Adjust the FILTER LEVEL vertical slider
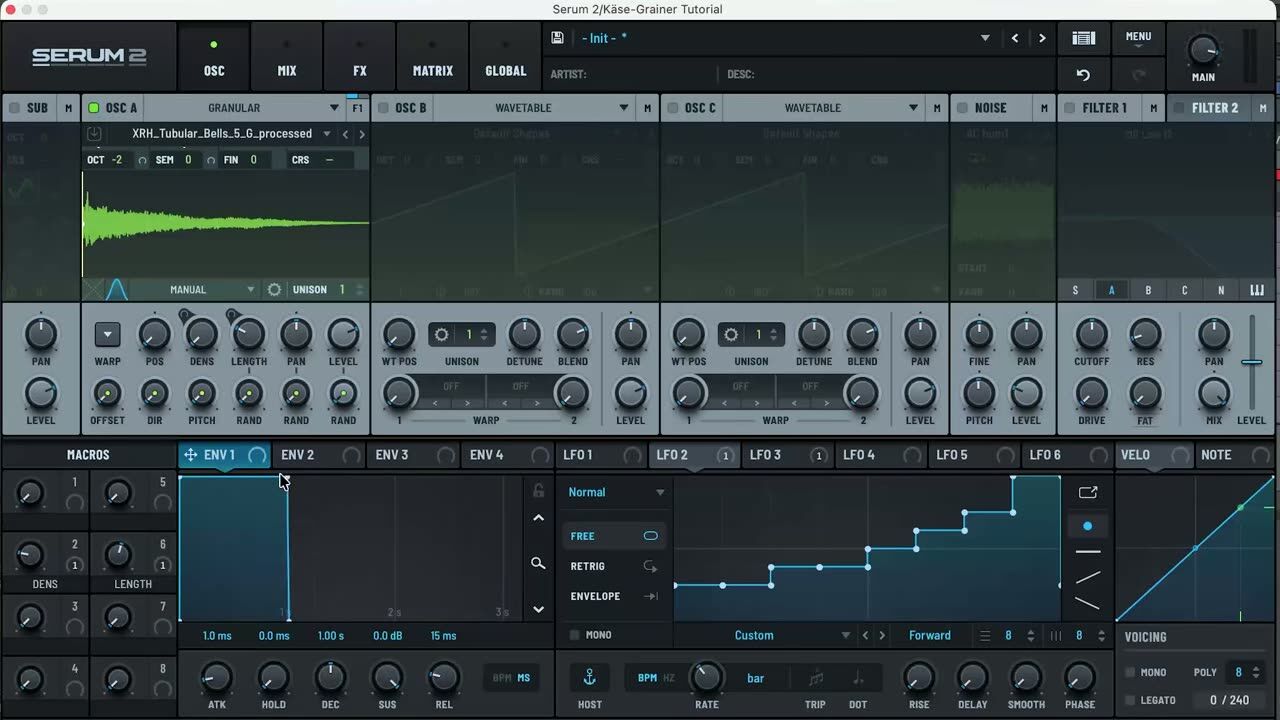Image resolution: width=1280 pixels, height=720 pixels. 1251,362
